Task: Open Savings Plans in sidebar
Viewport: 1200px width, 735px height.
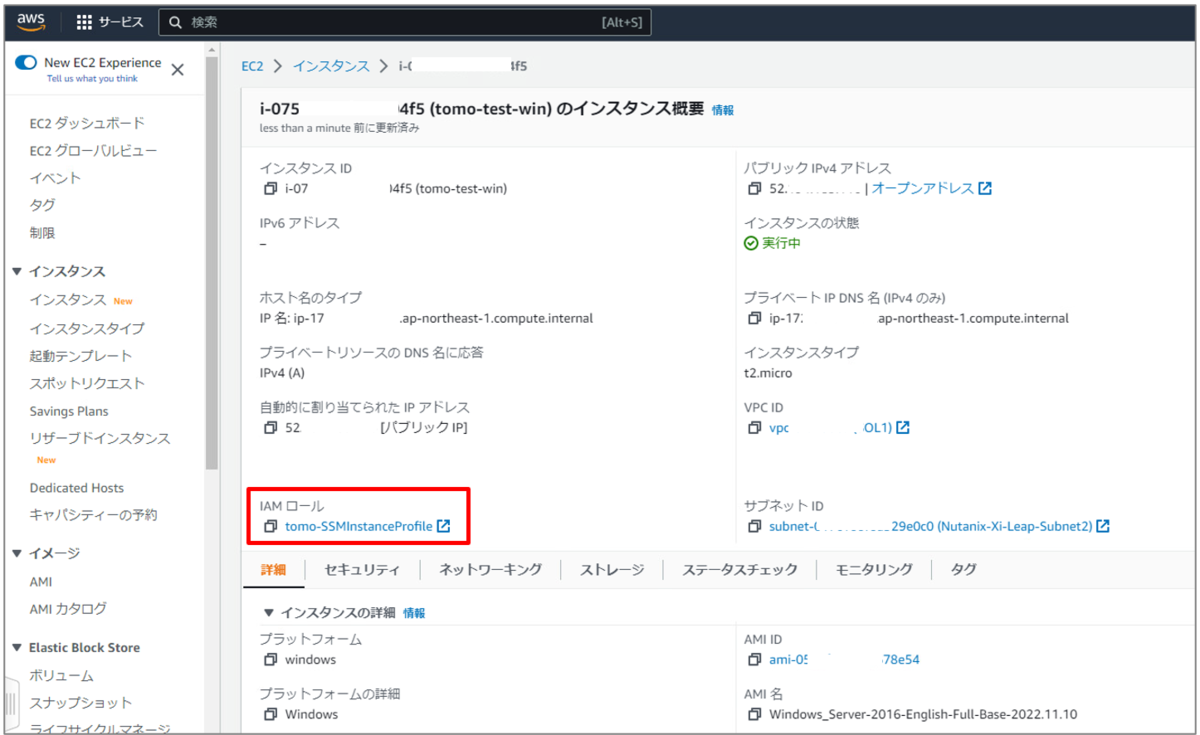Action: tap(69, 411)
